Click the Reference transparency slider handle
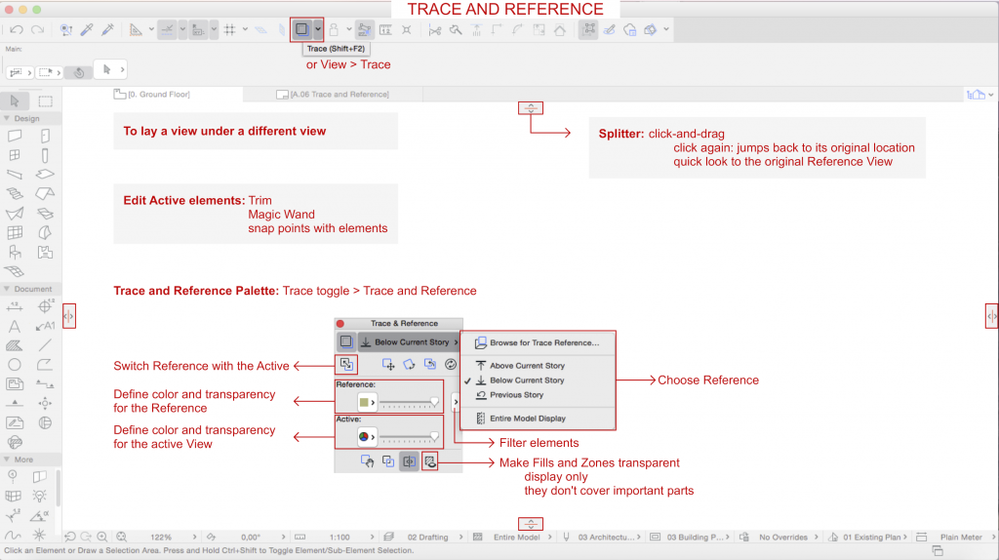The width and height of the screenshot is (999, 560). 435,402
